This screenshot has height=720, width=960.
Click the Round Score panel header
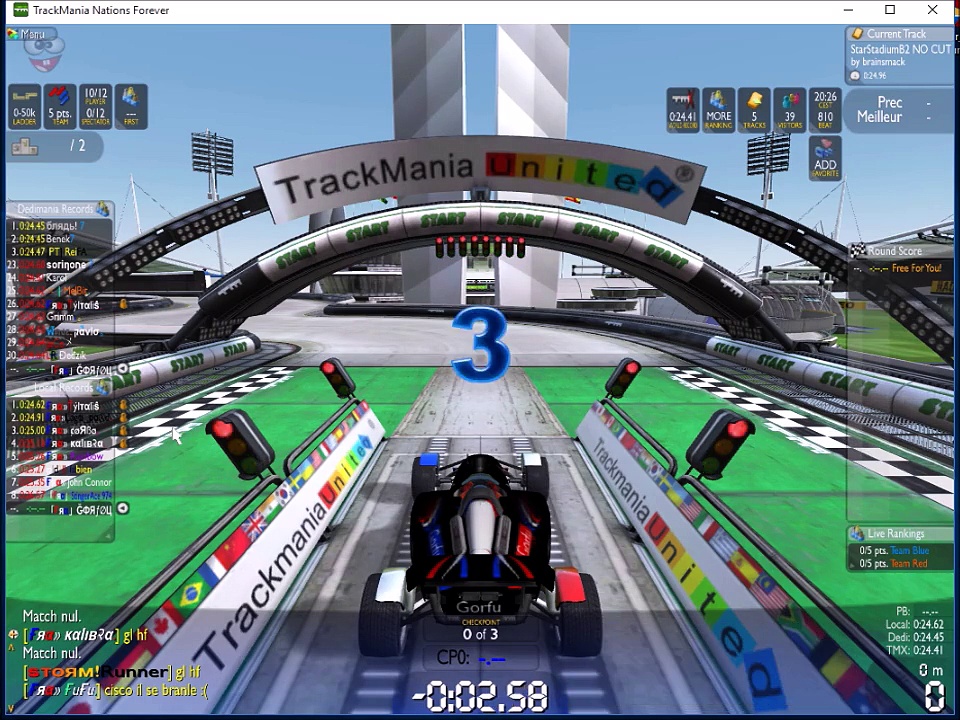901,250
